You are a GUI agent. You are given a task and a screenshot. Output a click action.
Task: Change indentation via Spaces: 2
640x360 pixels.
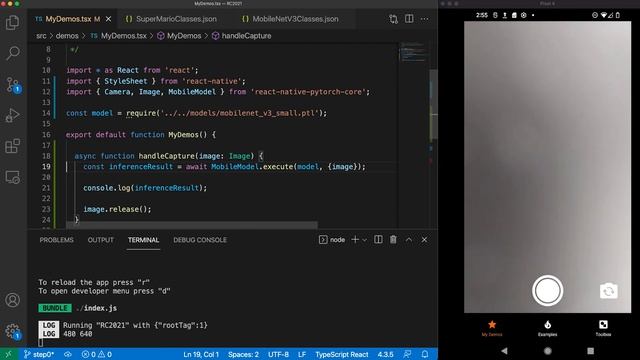[x=243, y=354]
